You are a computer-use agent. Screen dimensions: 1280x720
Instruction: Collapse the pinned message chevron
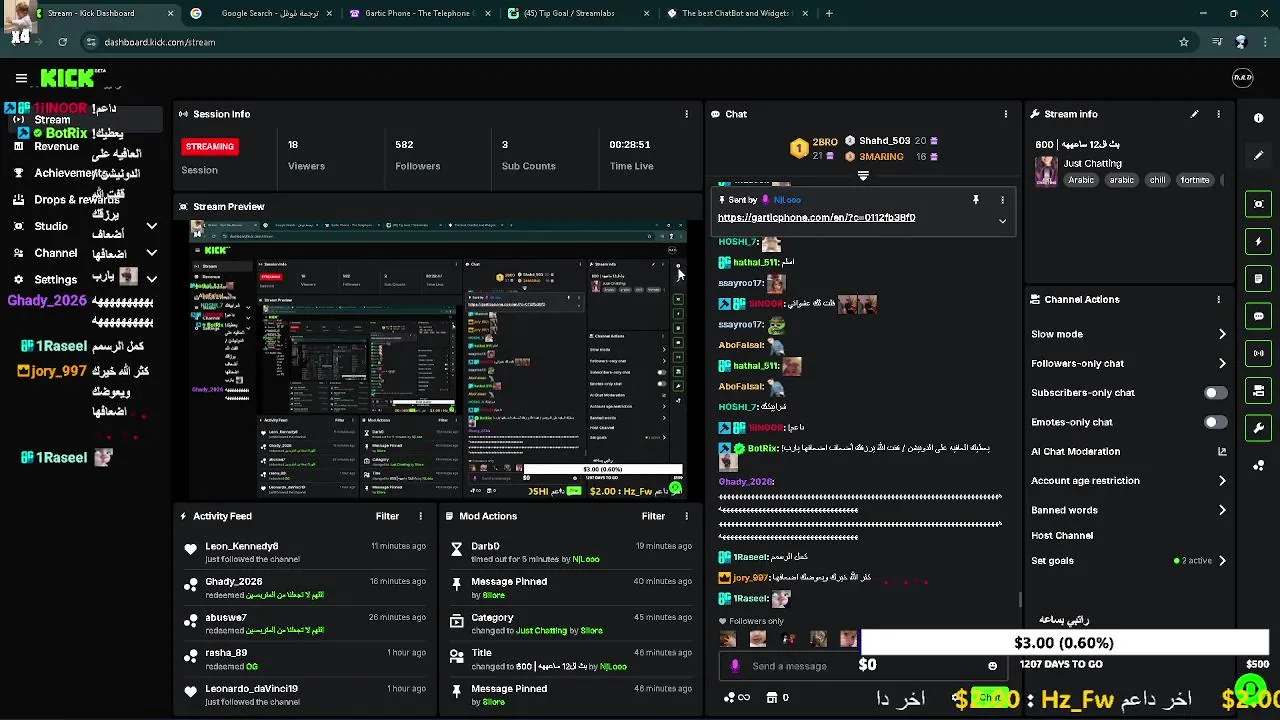tap(1002, 221)
